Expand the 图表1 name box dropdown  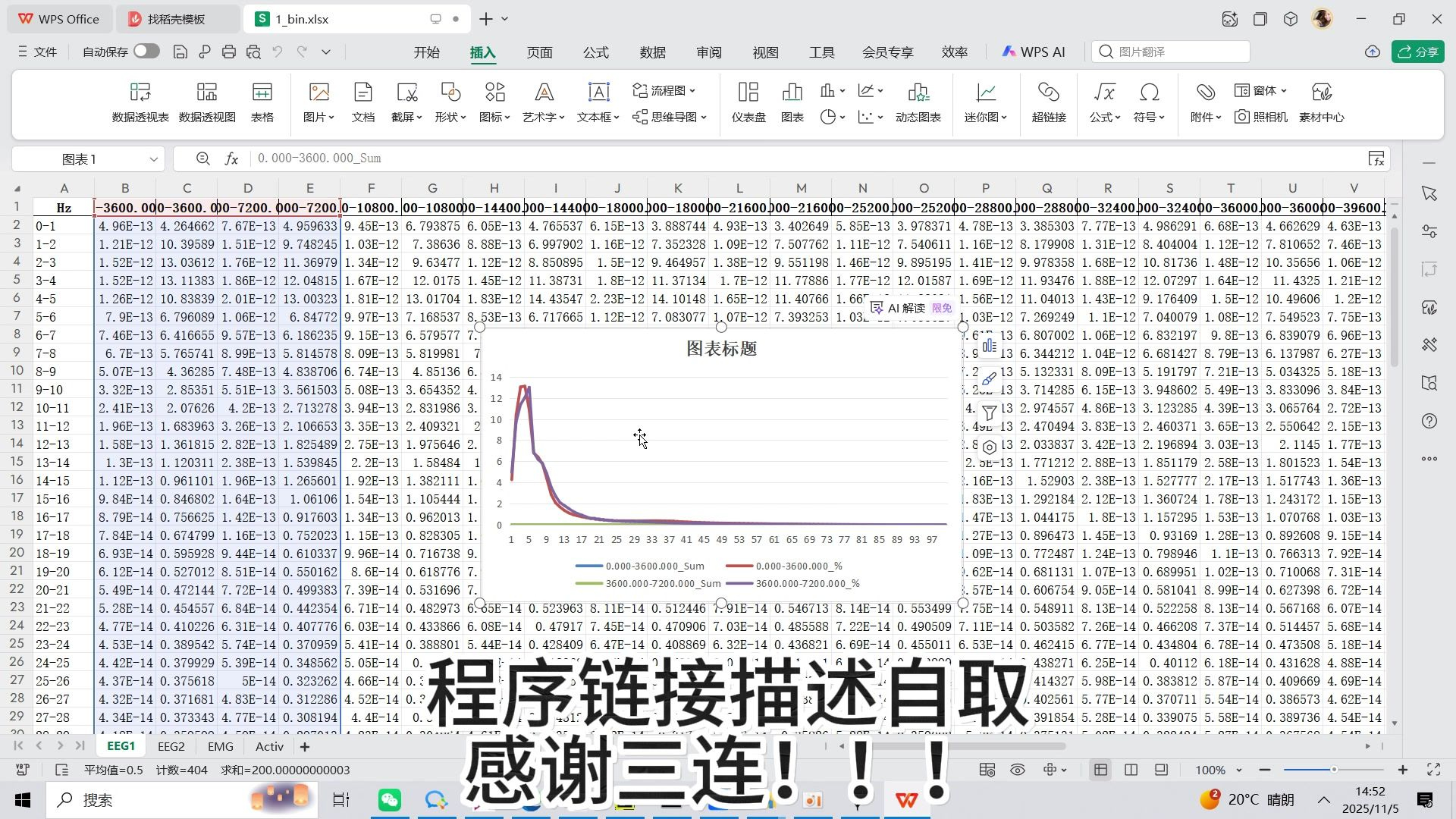coord(153,159)
